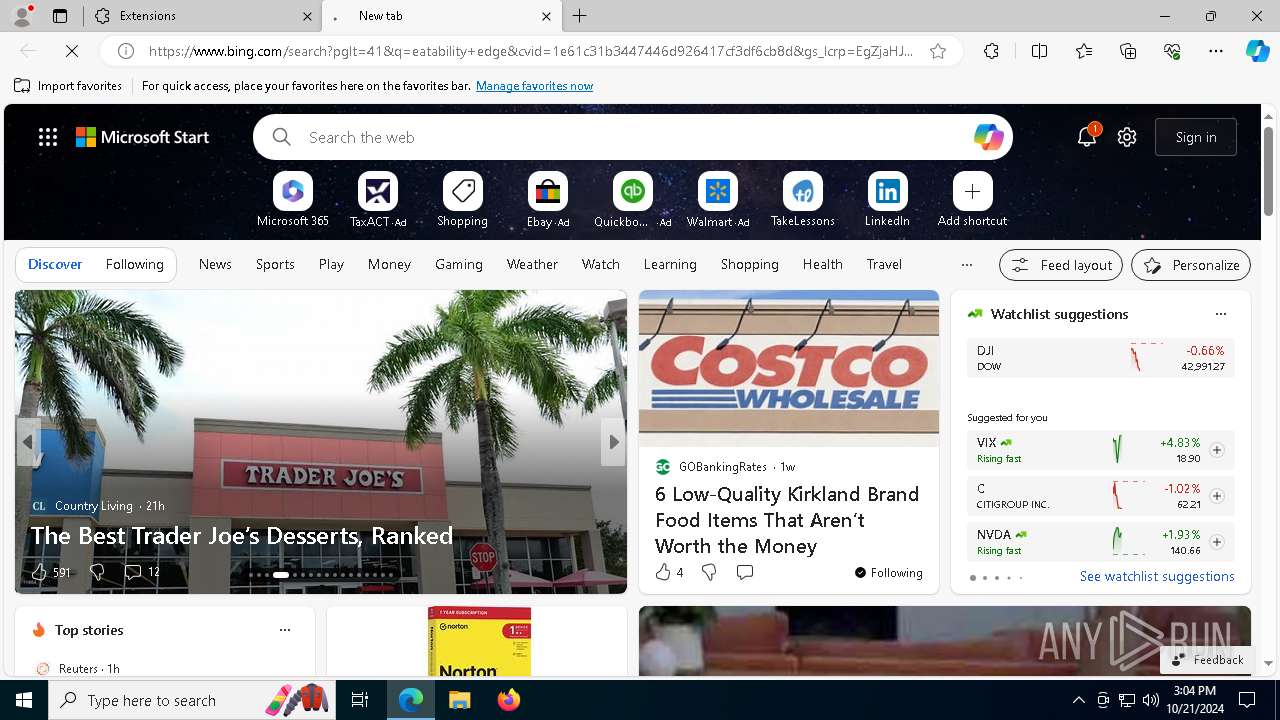
Task: Click the Sign in button
Action: coord(1196,137)
